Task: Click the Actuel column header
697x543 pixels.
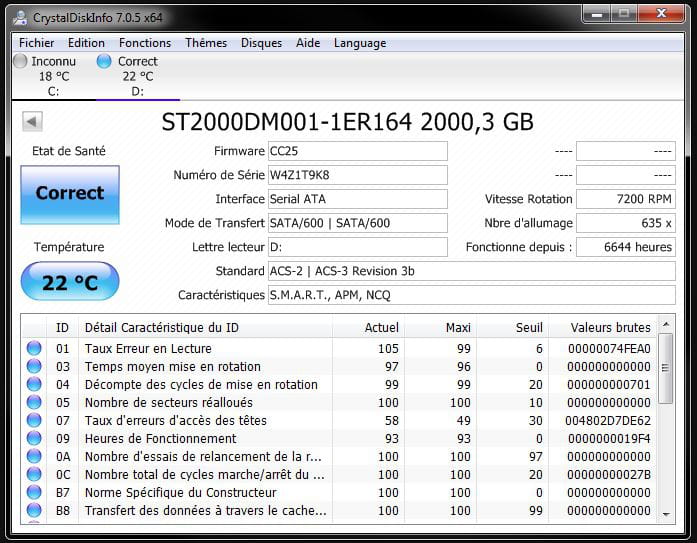Action: [x=368, y=327]
